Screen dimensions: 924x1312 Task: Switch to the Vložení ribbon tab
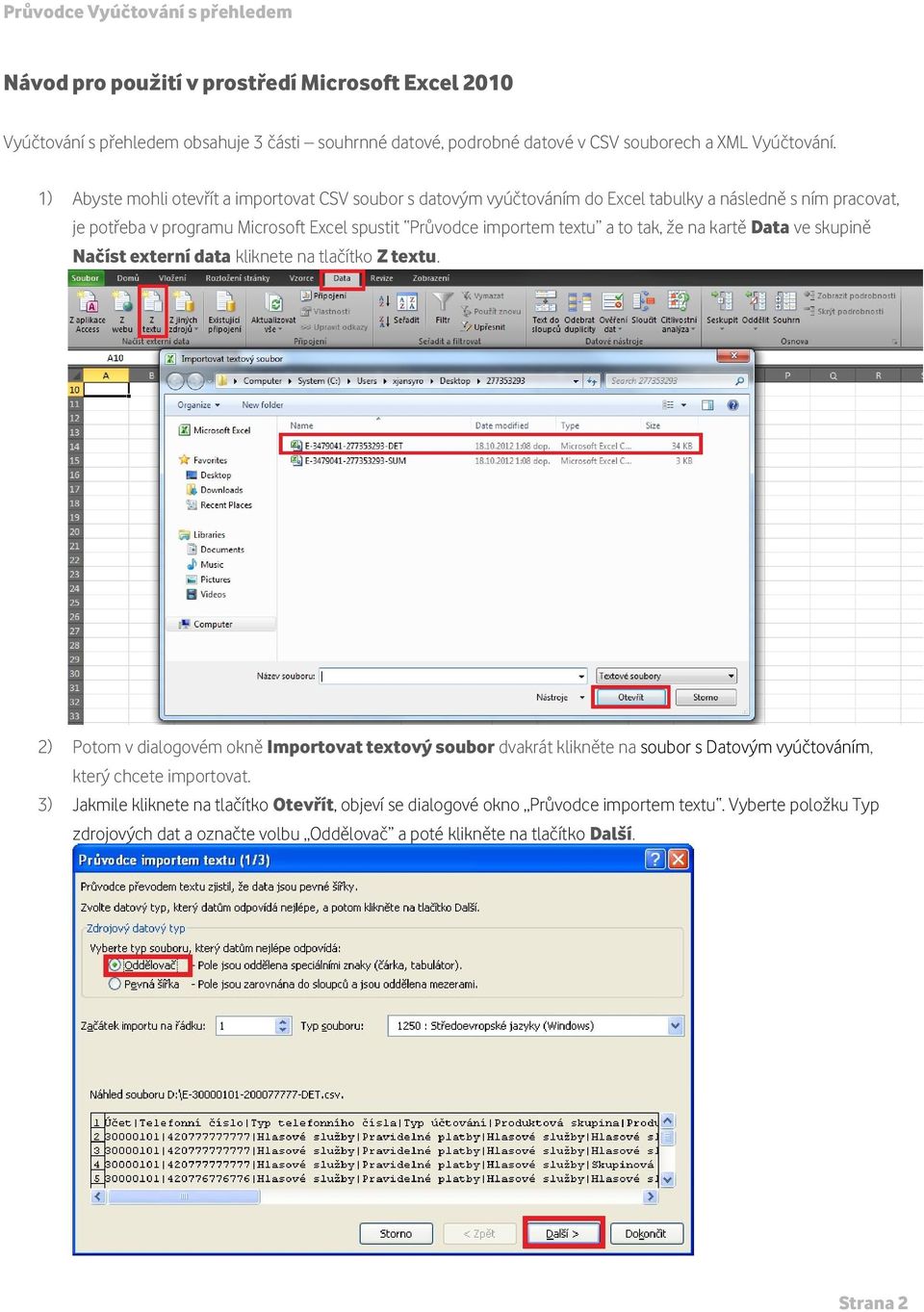pyautogui.click(x=172, y=278)
